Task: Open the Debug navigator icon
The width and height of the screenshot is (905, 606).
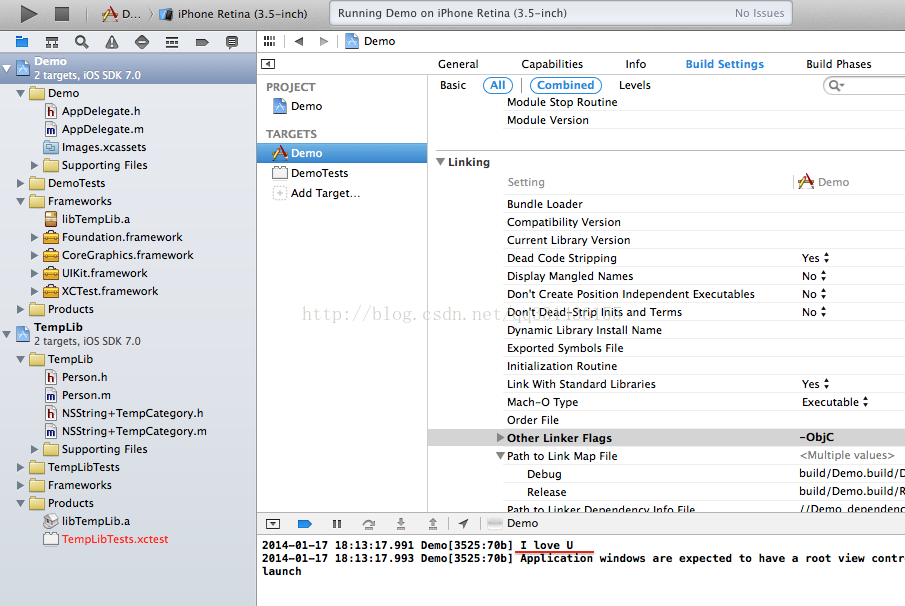Action: (172, 42)
